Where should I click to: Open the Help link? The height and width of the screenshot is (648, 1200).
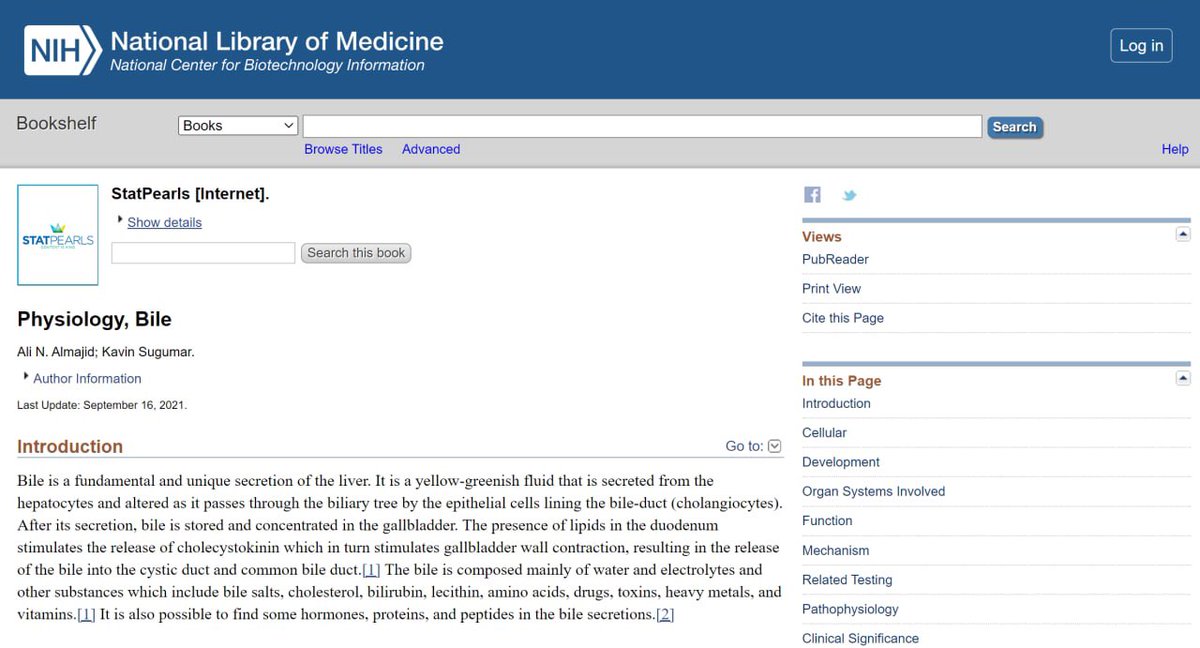(x=1175, y=149)
